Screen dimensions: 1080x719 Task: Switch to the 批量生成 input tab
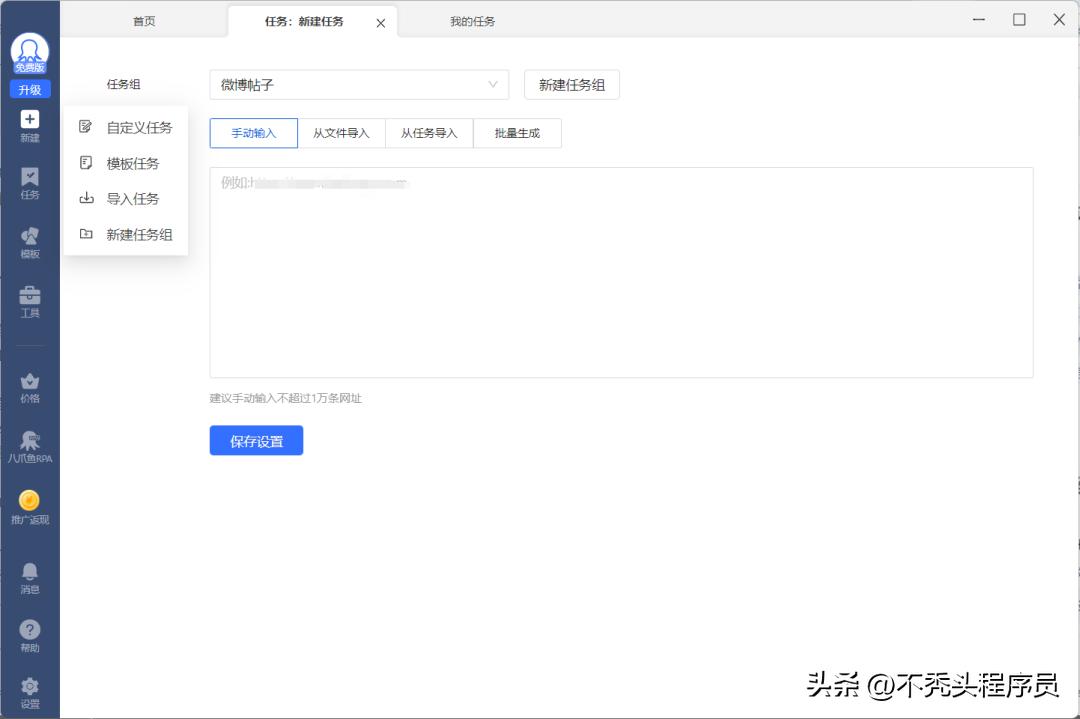point(517,133)
